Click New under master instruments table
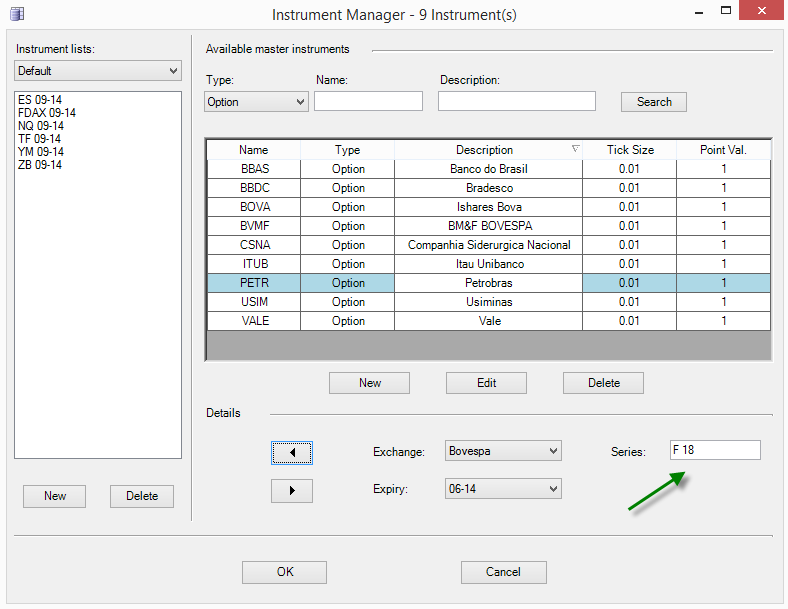 pos(369,383)
